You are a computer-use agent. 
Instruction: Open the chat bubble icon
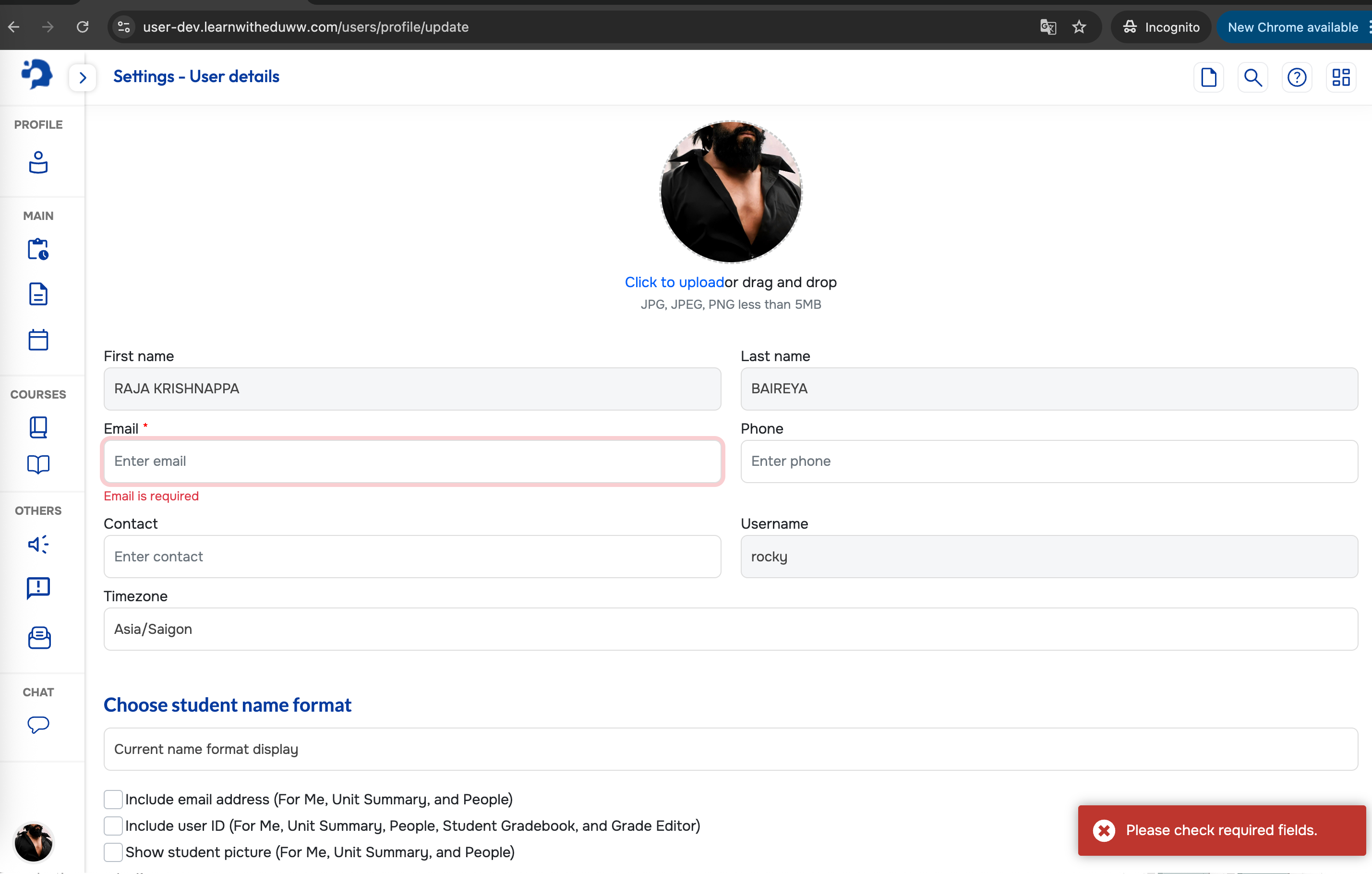coord(38,724)
